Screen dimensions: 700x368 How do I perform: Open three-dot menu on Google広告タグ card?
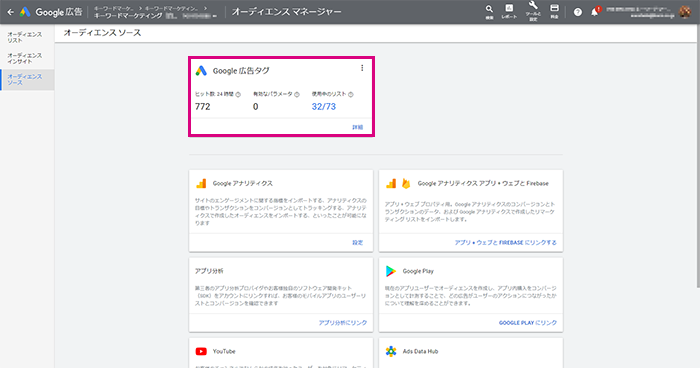click(x=362, y=68)
